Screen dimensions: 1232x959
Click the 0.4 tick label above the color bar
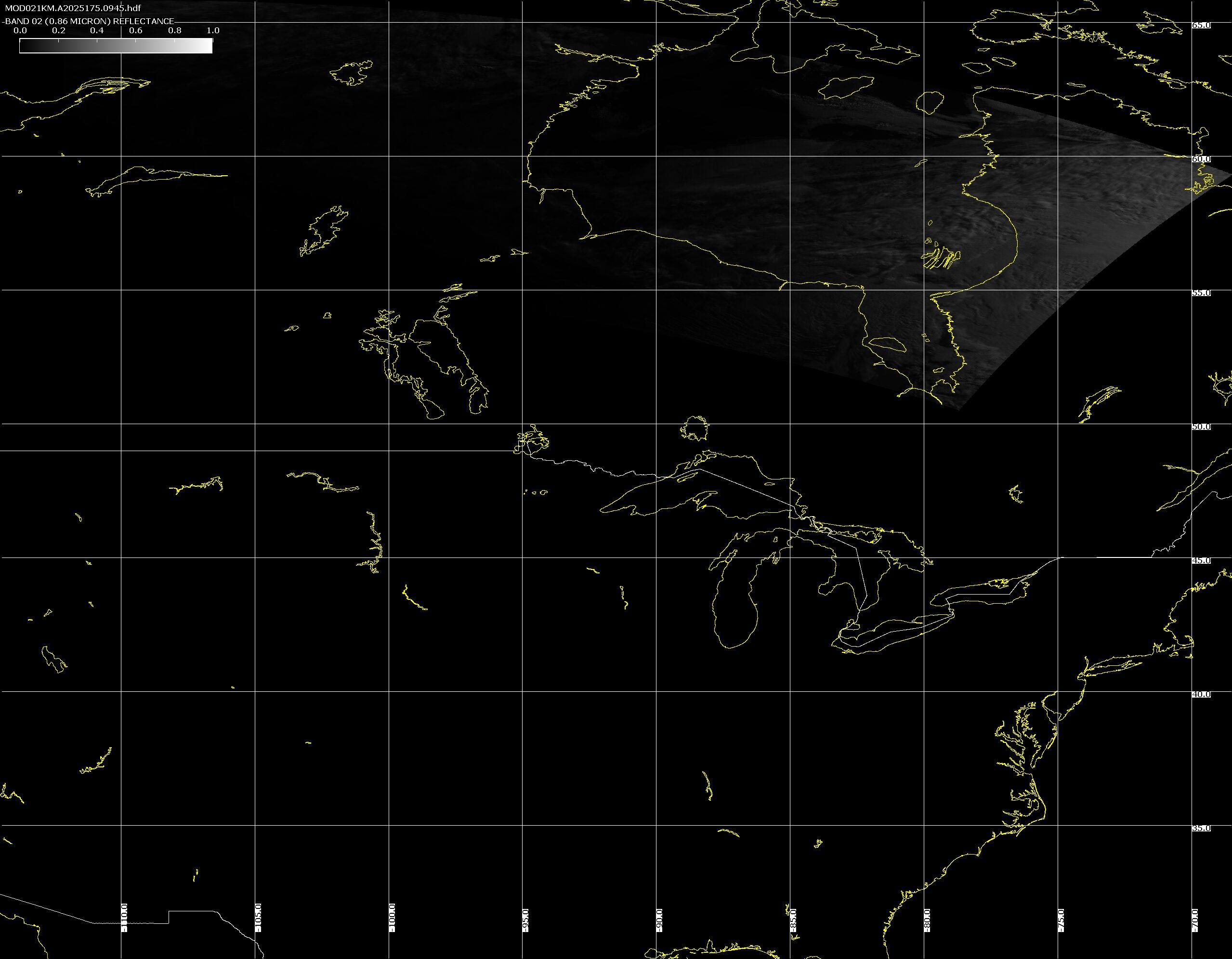tap(97, 30)
